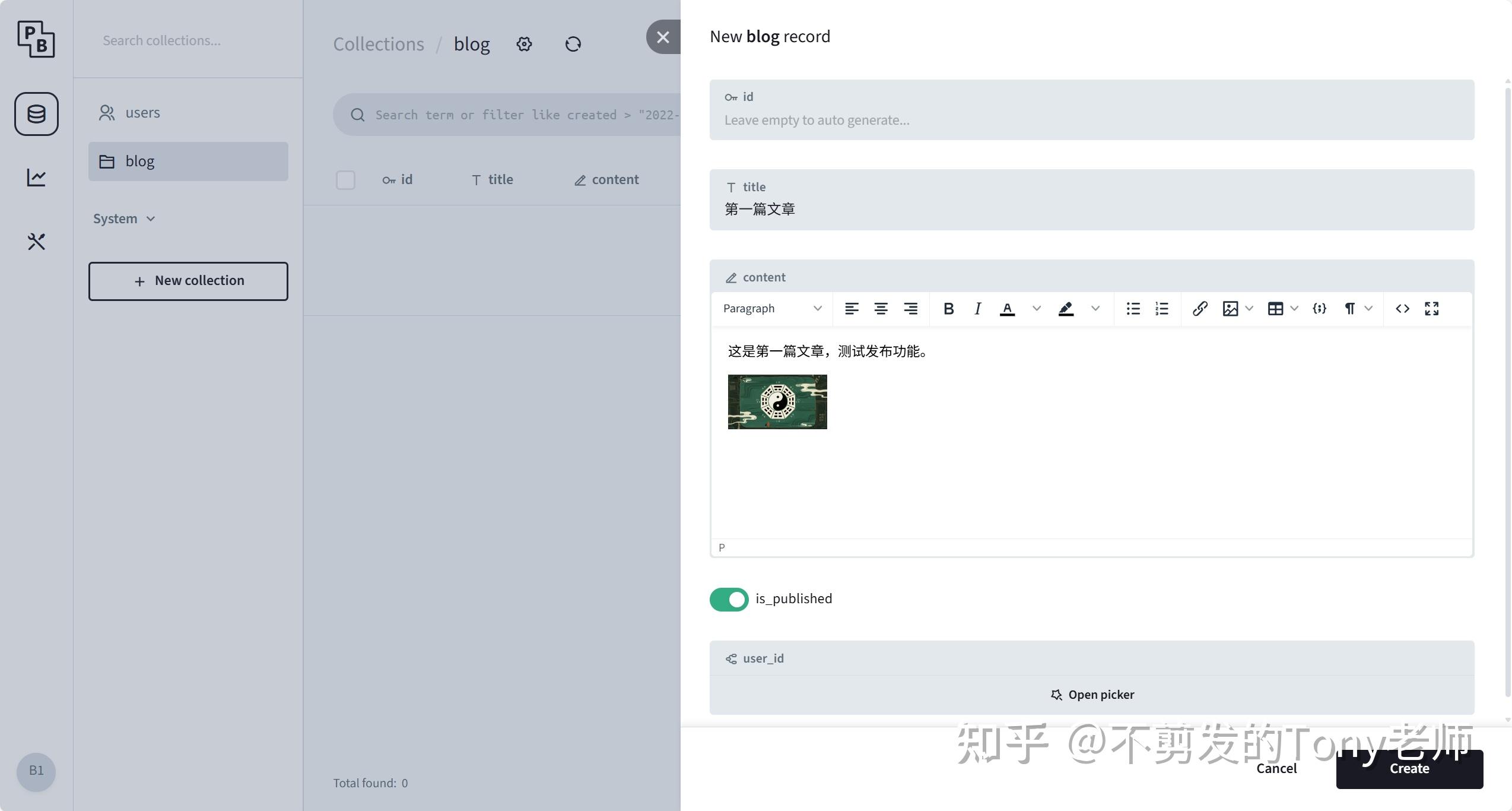Open the text color dropdown arrow
Viewport: 1512px width, 811px height.
pos(1036,308)
